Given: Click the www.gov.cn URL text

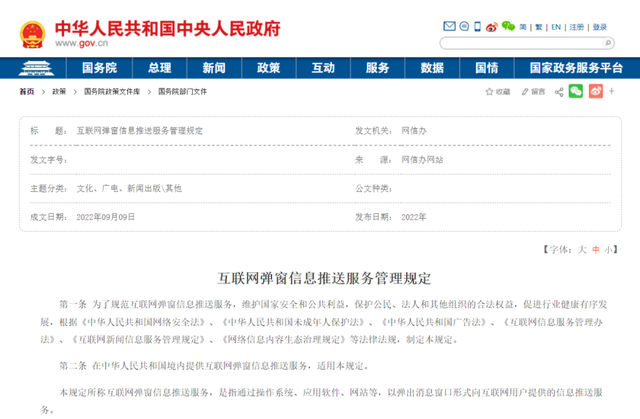Looking at the screenshot, I should click(81, 43).
